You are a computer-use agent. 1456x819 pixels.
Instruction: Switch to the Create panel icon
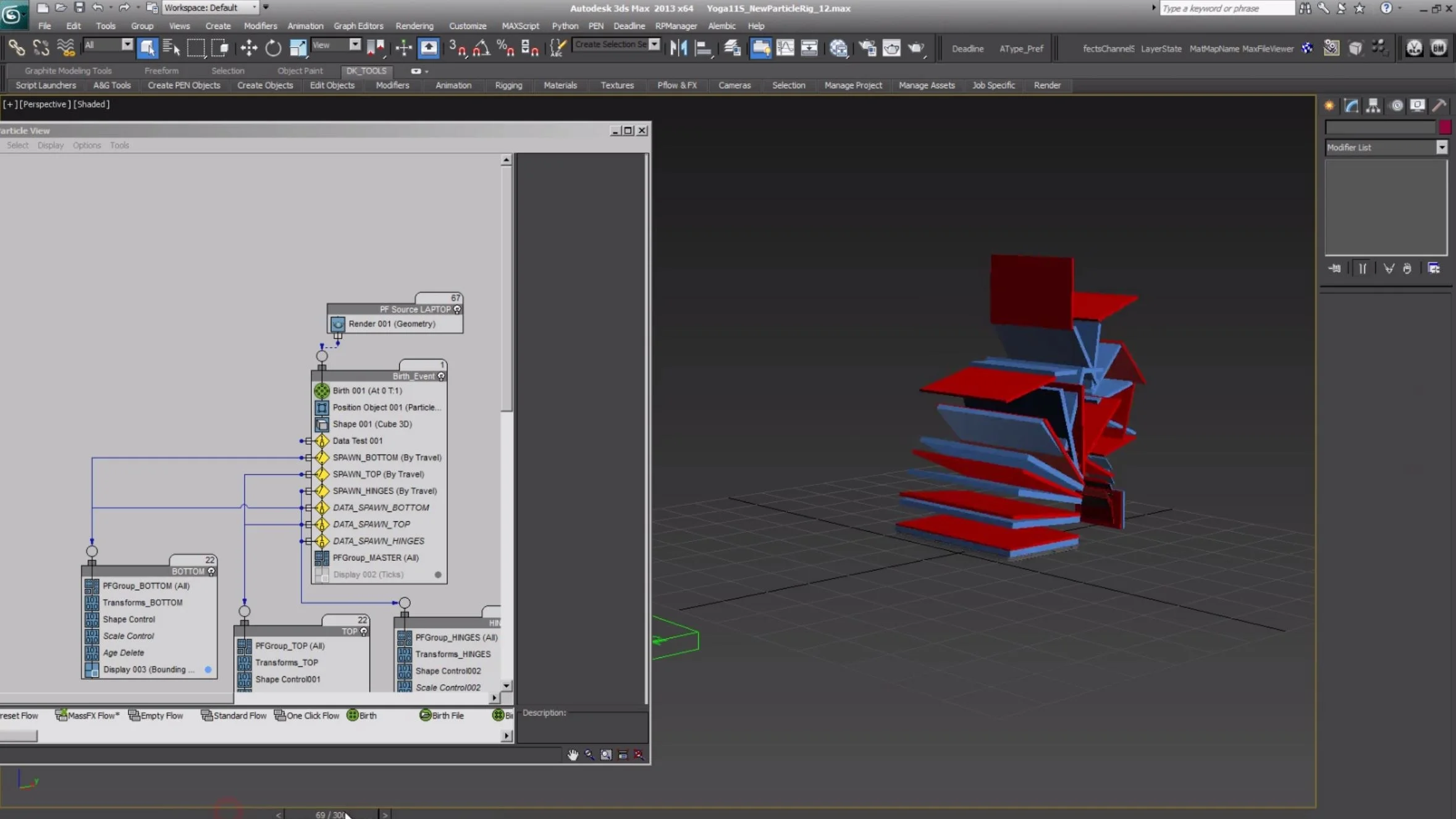pos(1329,106)
